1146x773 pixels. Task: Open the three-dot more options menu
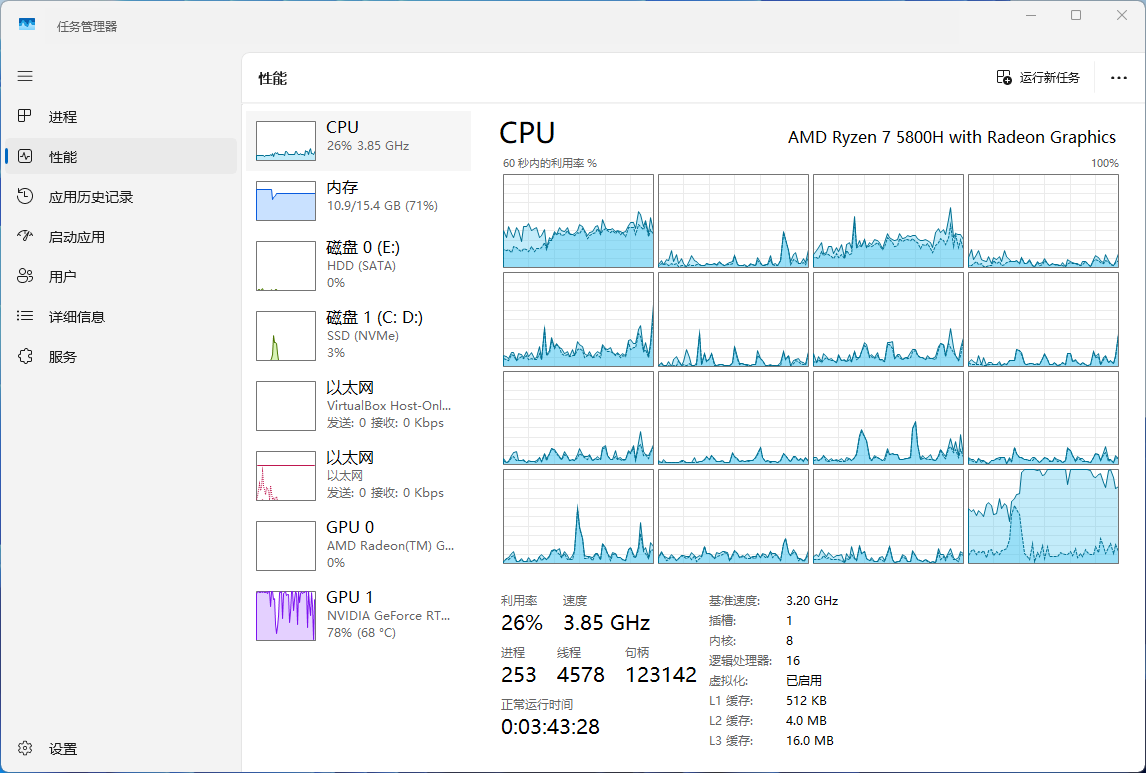point(1119,78)
